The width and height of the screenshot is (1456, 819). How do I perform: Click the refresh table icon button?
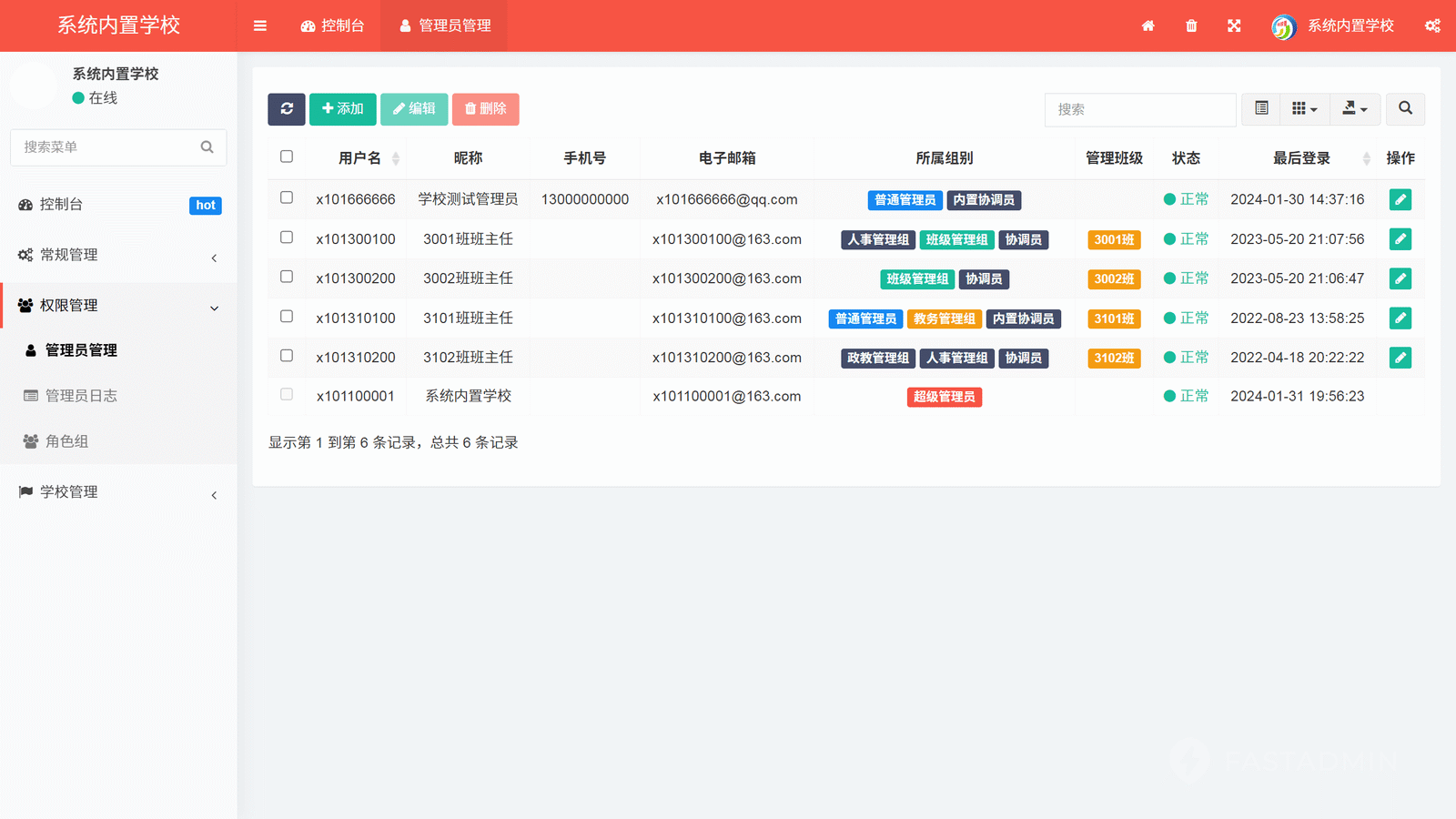[287, 109]
